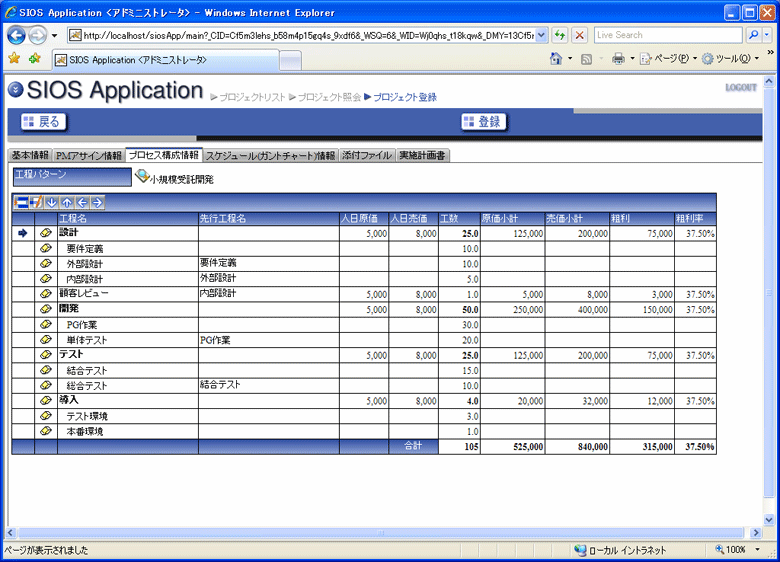Open the zoom level 100% dropdown

coord(758,550)
